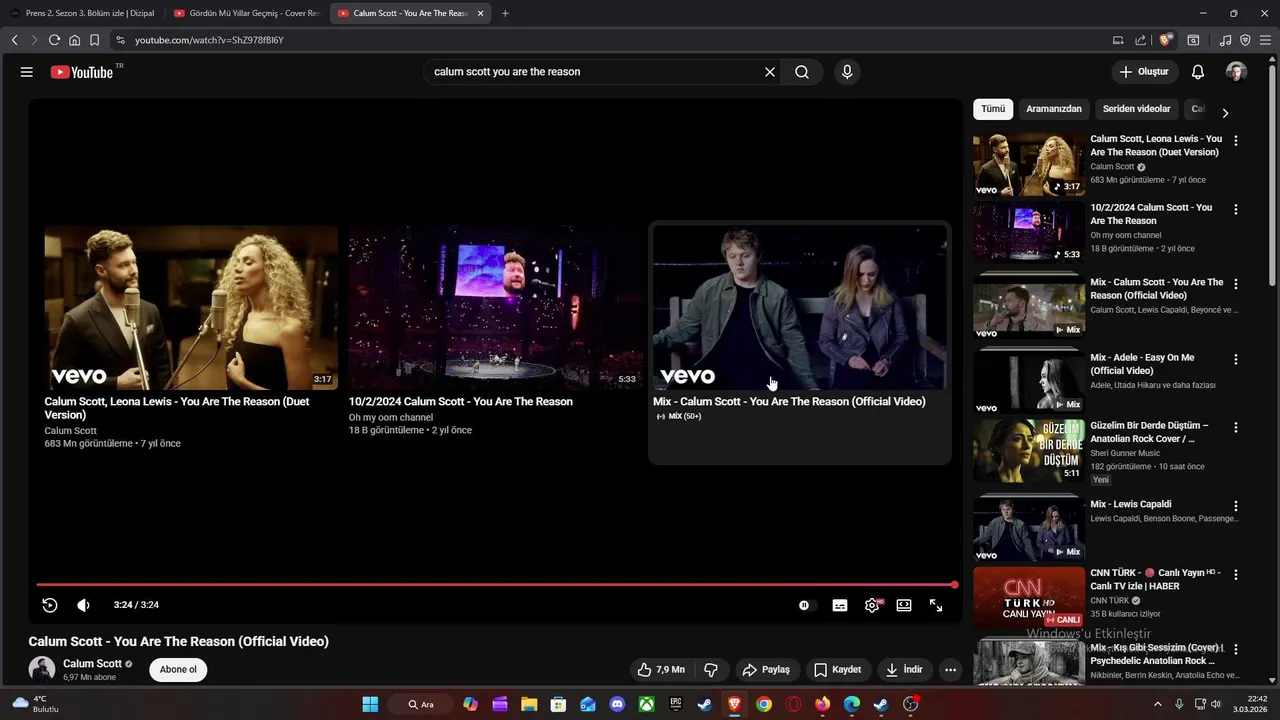The image size is (1280, 720).
Task: Open more actions ellipsis below video
Action: click(x=950, y=670)
